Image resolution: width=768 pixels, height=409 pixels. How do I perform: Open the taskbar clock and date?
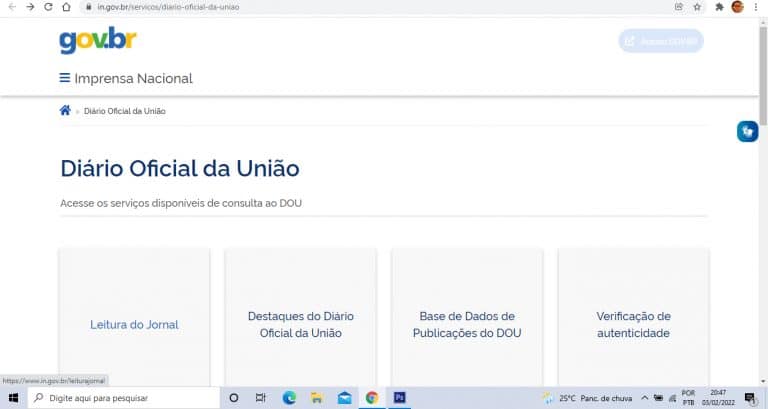pyautogui.click(x=718, y=398)
